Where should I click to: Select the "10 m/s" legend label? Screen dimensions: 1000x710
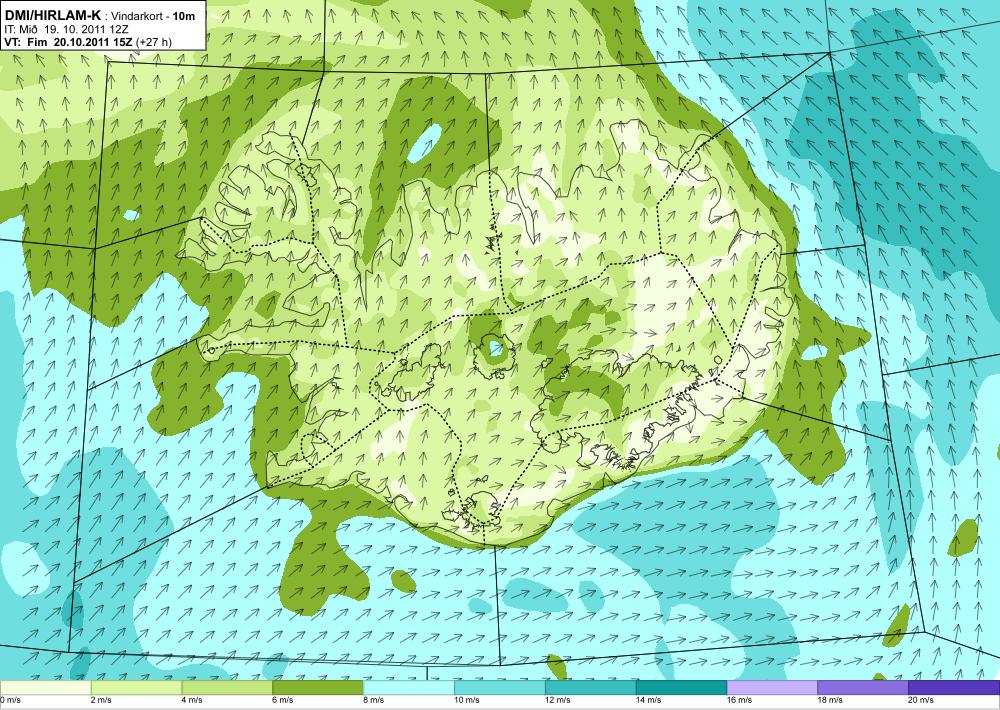[x=467, y=700]
